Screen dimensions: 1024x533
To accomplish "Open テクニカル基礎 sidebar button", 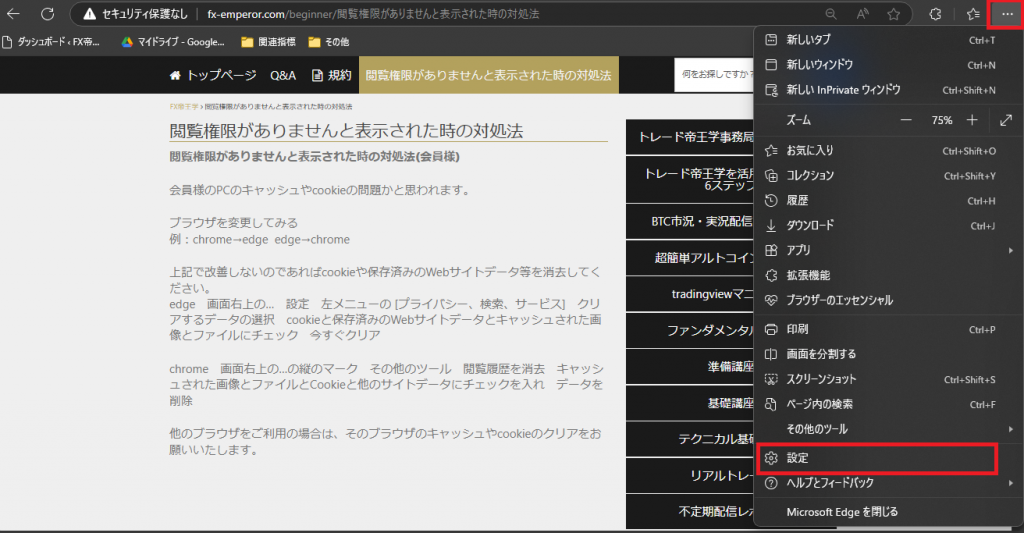I will coord(690,440).
